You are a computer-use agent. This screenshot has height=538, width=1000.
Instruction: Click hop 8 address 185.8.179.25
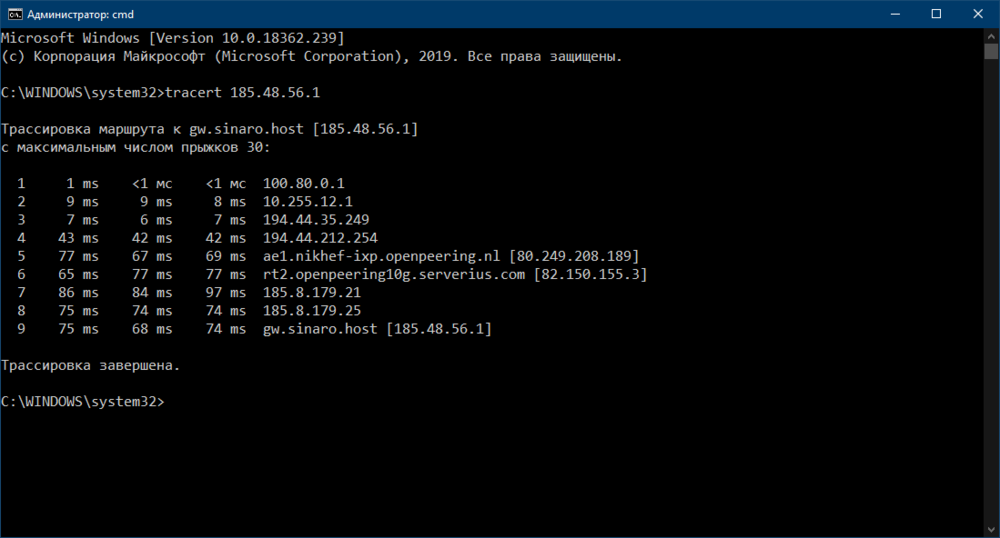click(x=309, y=310)
